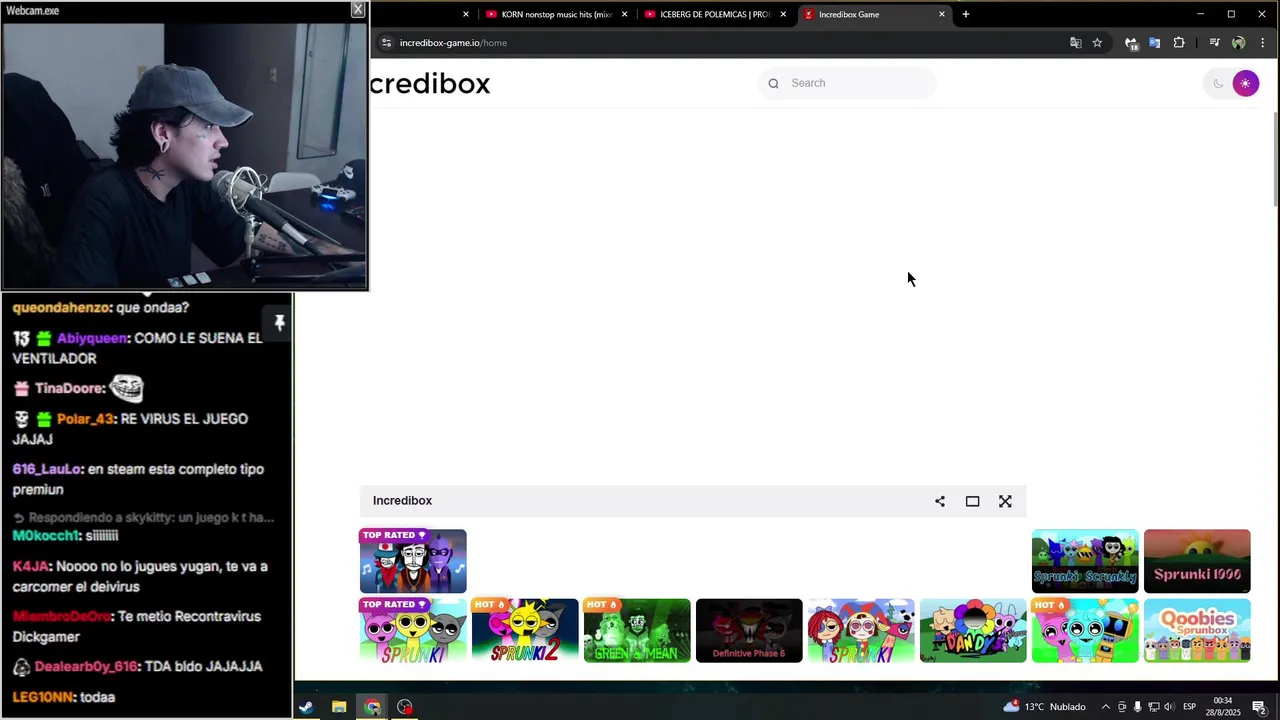
Task: Expand the hidden system tray icons
Action: (x=1106, y=707)
